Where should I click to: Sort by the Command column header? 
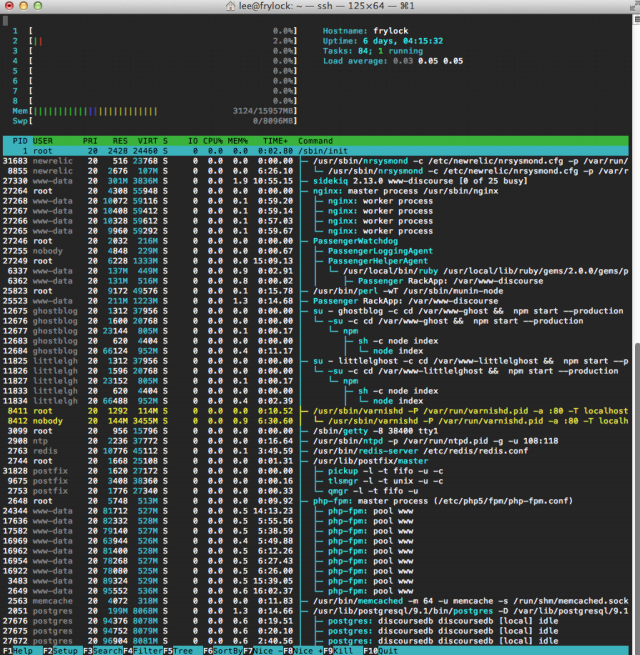315,141
